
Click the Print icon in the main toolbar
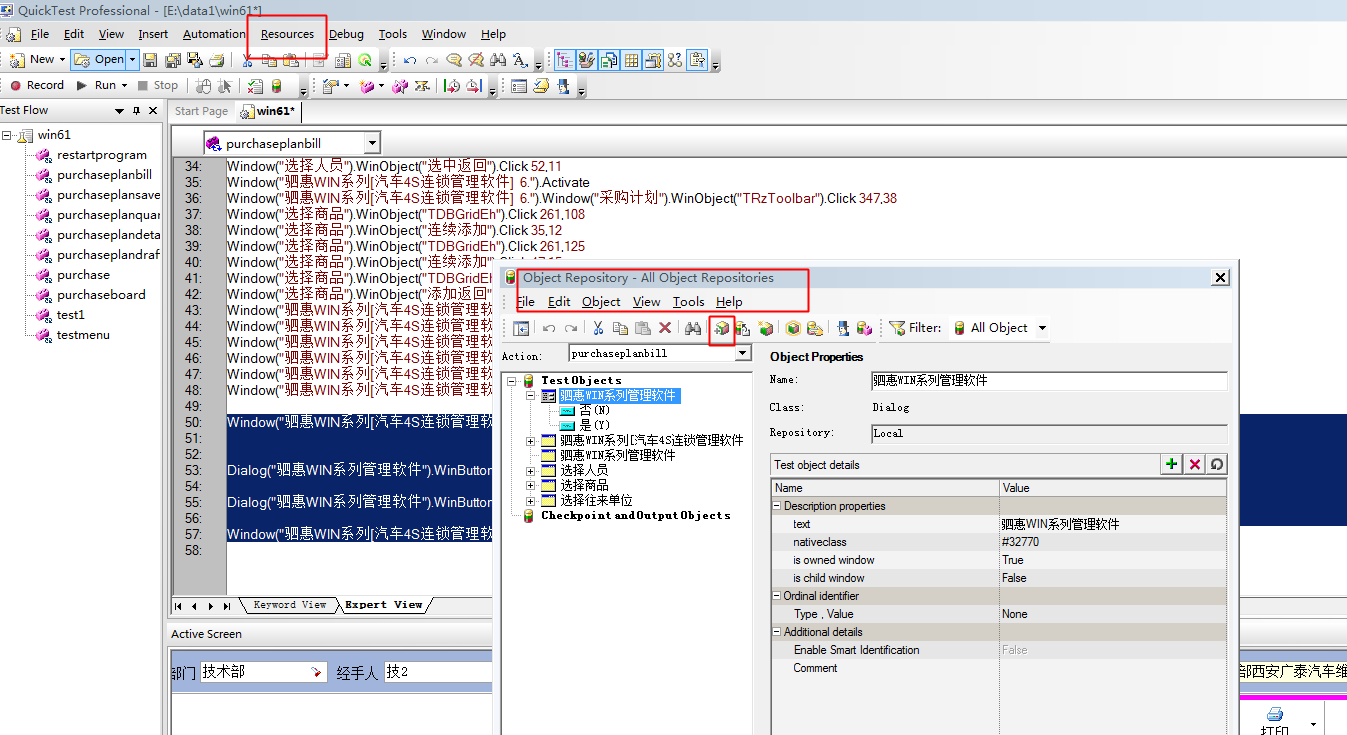216,60
